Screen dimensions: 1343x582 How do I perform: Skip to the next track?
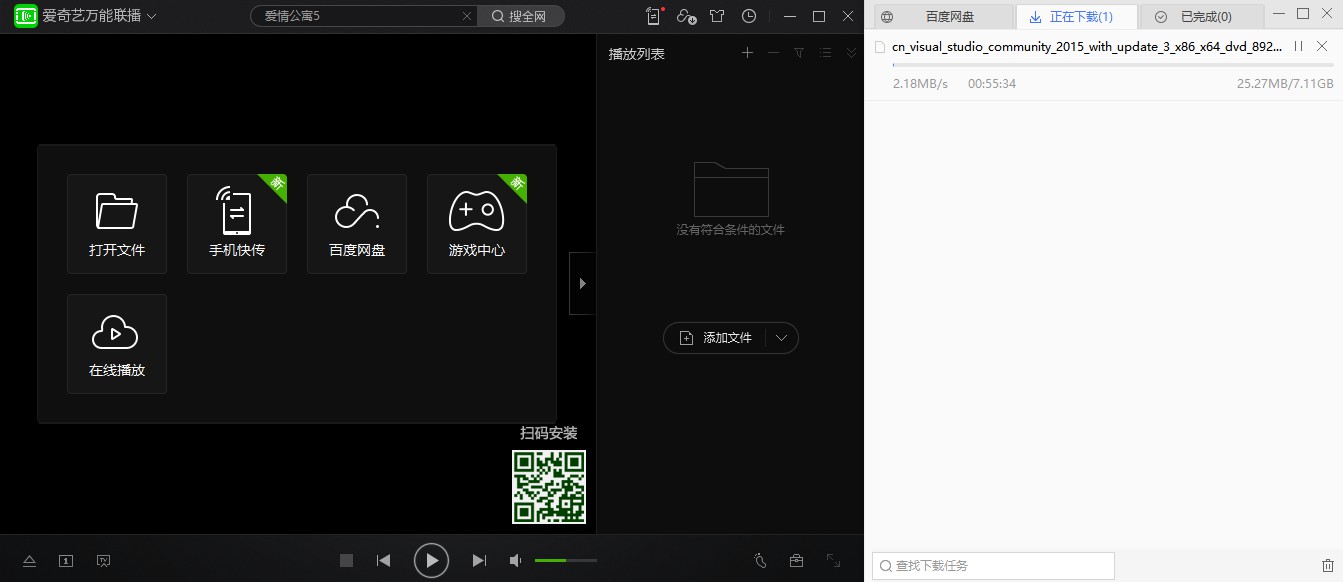pyautogui.click(x=479, y=561)
